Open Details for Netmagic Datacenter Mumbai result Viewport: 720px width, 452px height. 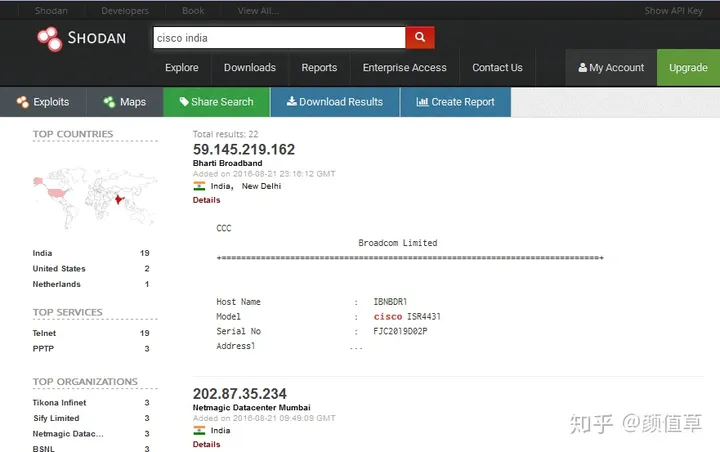(207, 444)
